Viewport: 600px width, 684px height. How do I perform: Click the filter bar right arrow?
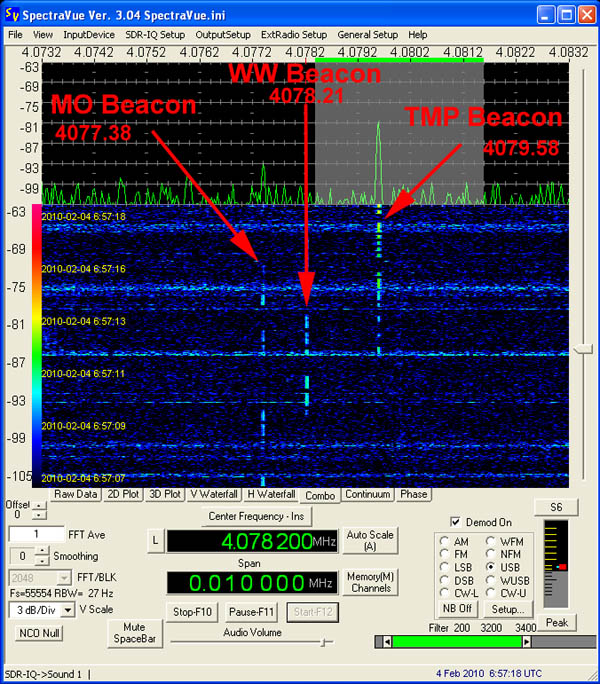click(x=527, y=642)
